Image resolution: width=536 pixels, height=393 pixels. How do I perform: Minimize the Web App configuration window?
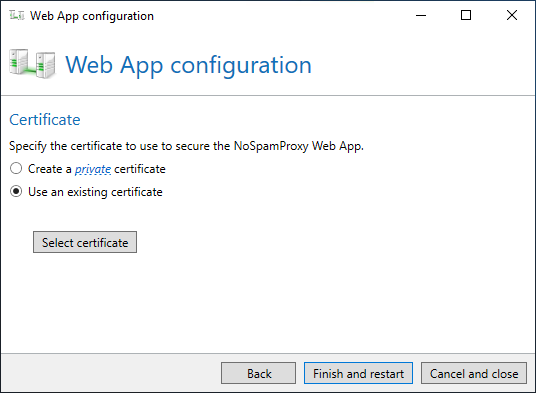click(x=421, y=15)
